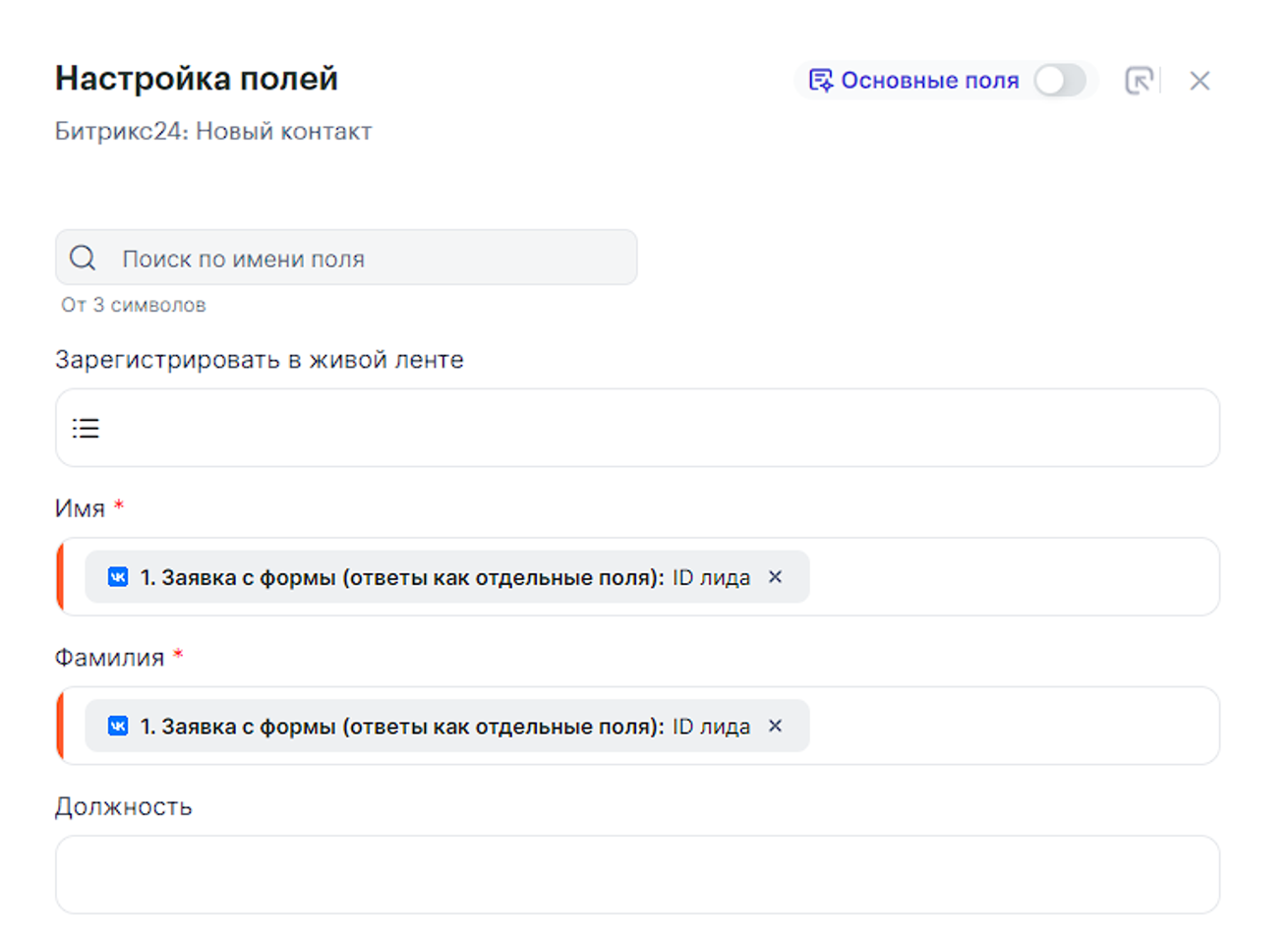This screenshot has height=939, width=1288.
Task: Toggle the Основные поля switch
Action: pos(1059,81)
